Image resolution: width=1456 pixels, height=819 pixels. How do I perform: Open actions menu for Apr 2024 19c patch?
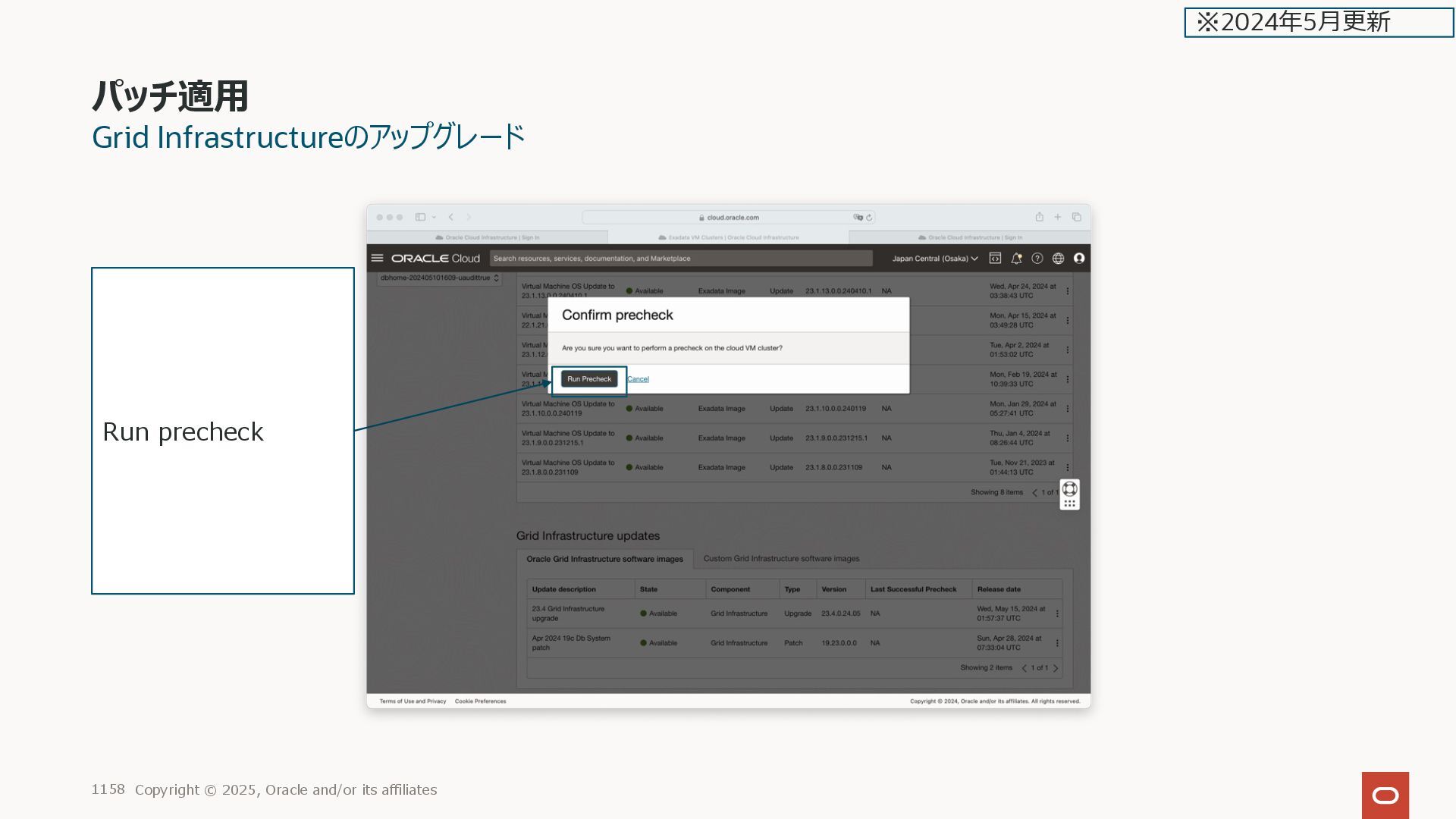1057,643
